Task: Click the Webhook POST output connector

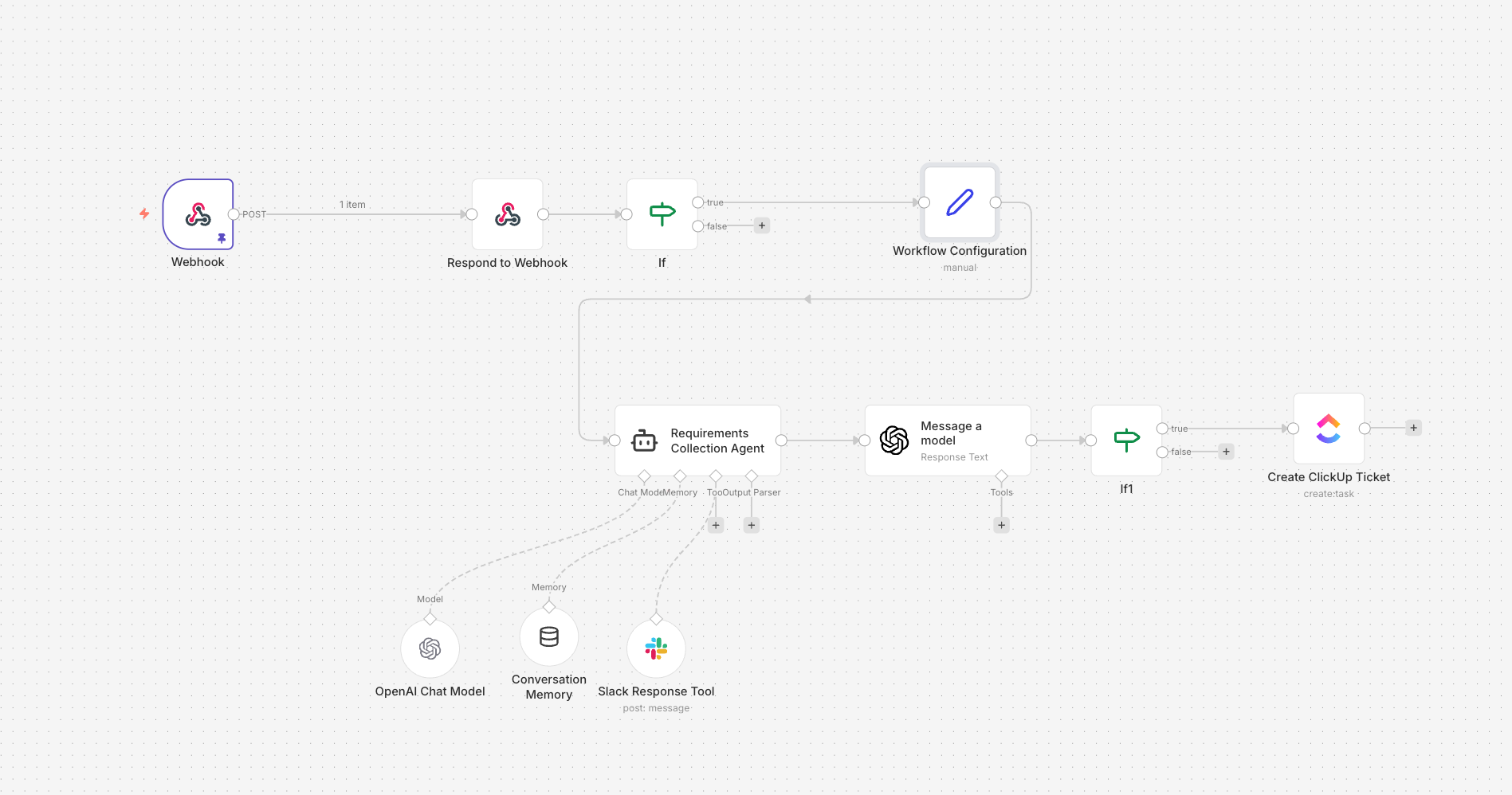Action: pyautogui.click(x=234, y=214)
